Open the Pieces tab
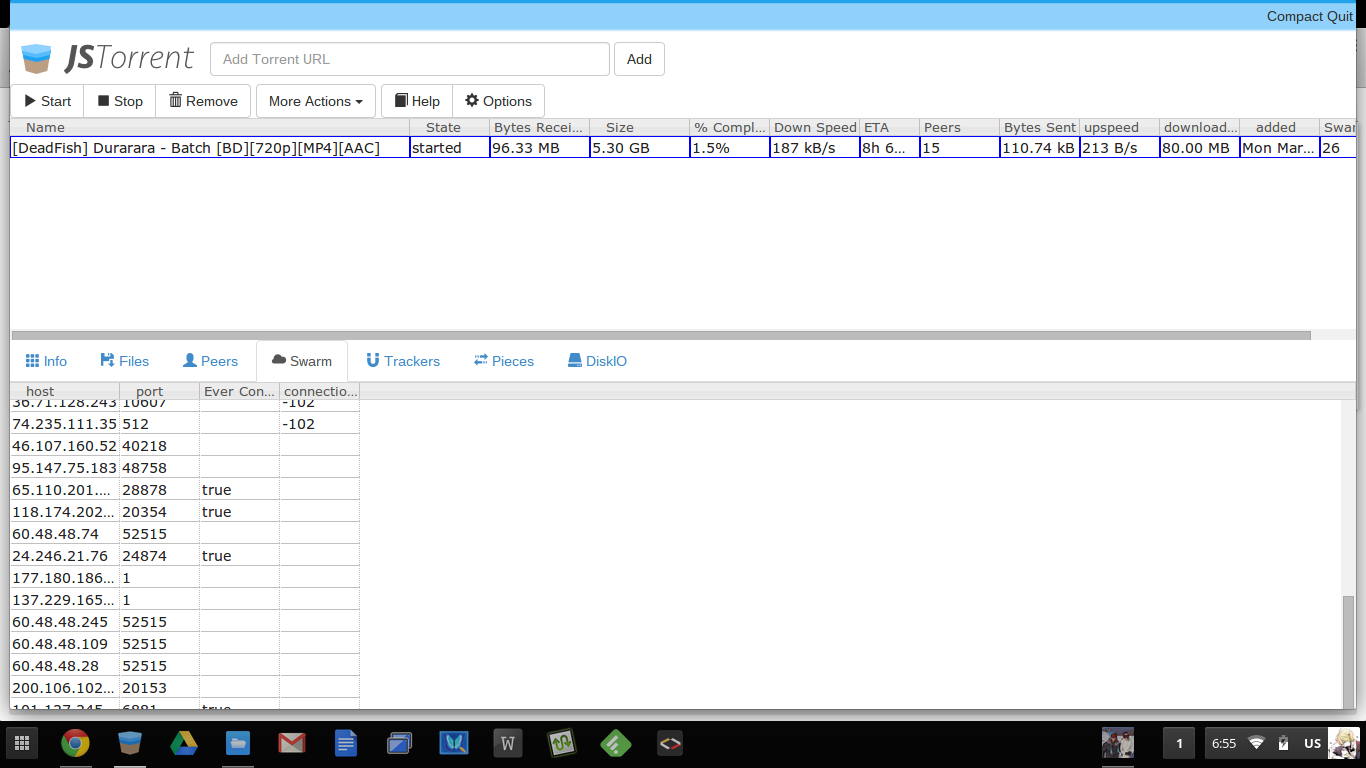The width and height of the screenshot is (1366, 768). coord(504,361)
